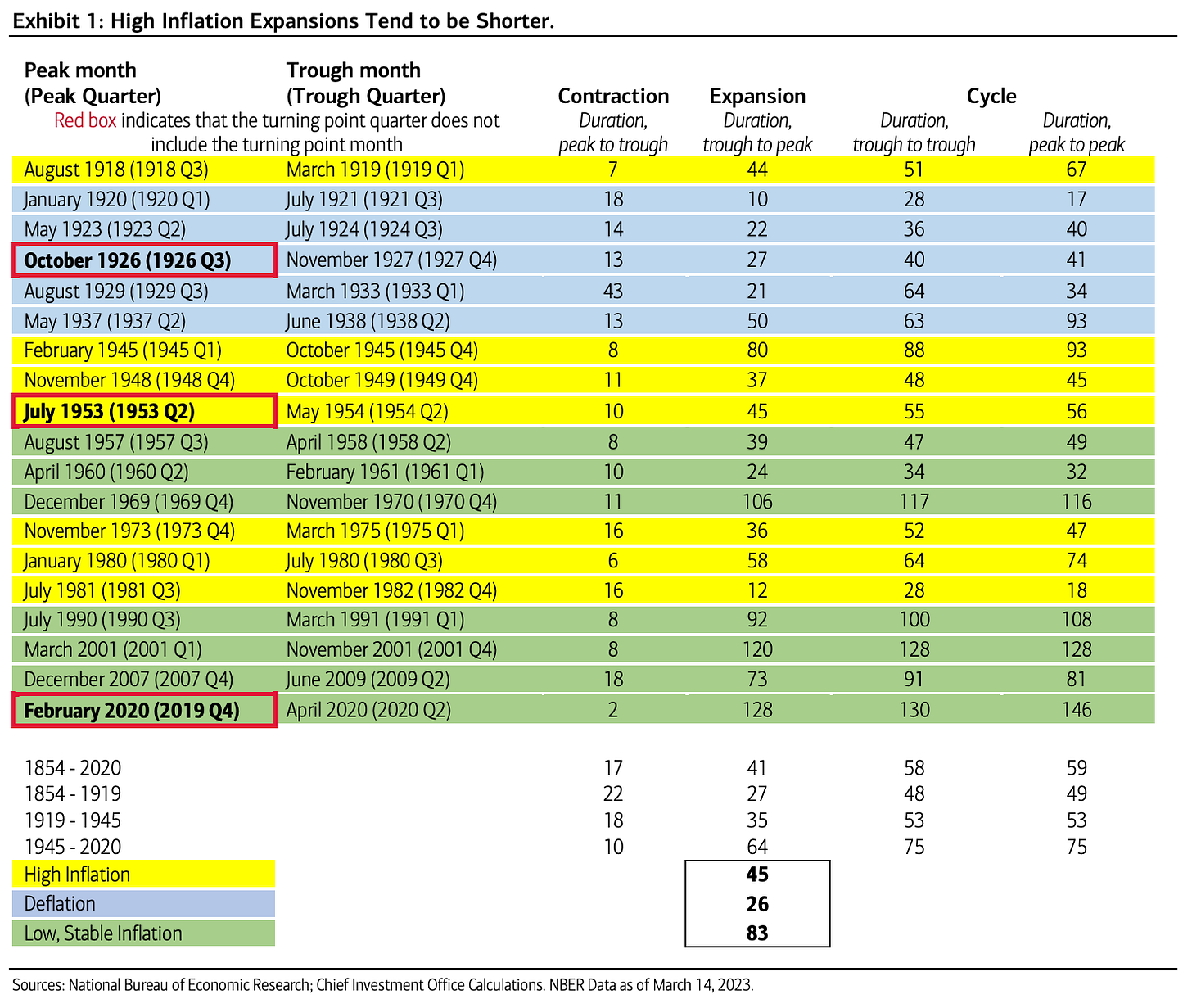The width and height of the screenshot is (1192, 1008).
Task: Select 'March 1919 (1919 Q1)' trough cell
Action: pyautogui.click(x=375, y=170)
